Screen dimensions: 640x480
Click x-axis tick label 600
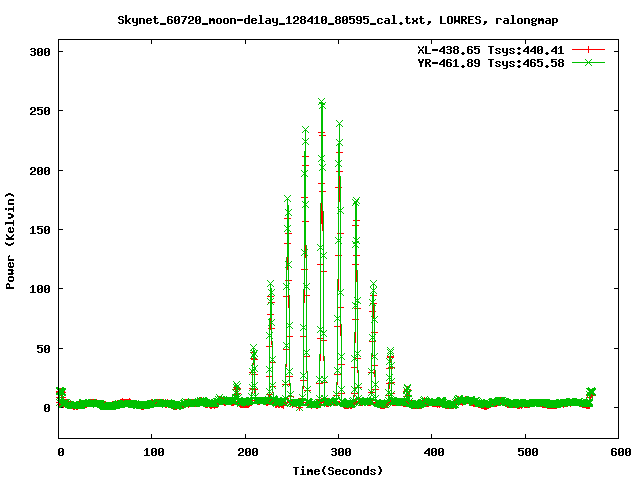click(x=621, y=452)
